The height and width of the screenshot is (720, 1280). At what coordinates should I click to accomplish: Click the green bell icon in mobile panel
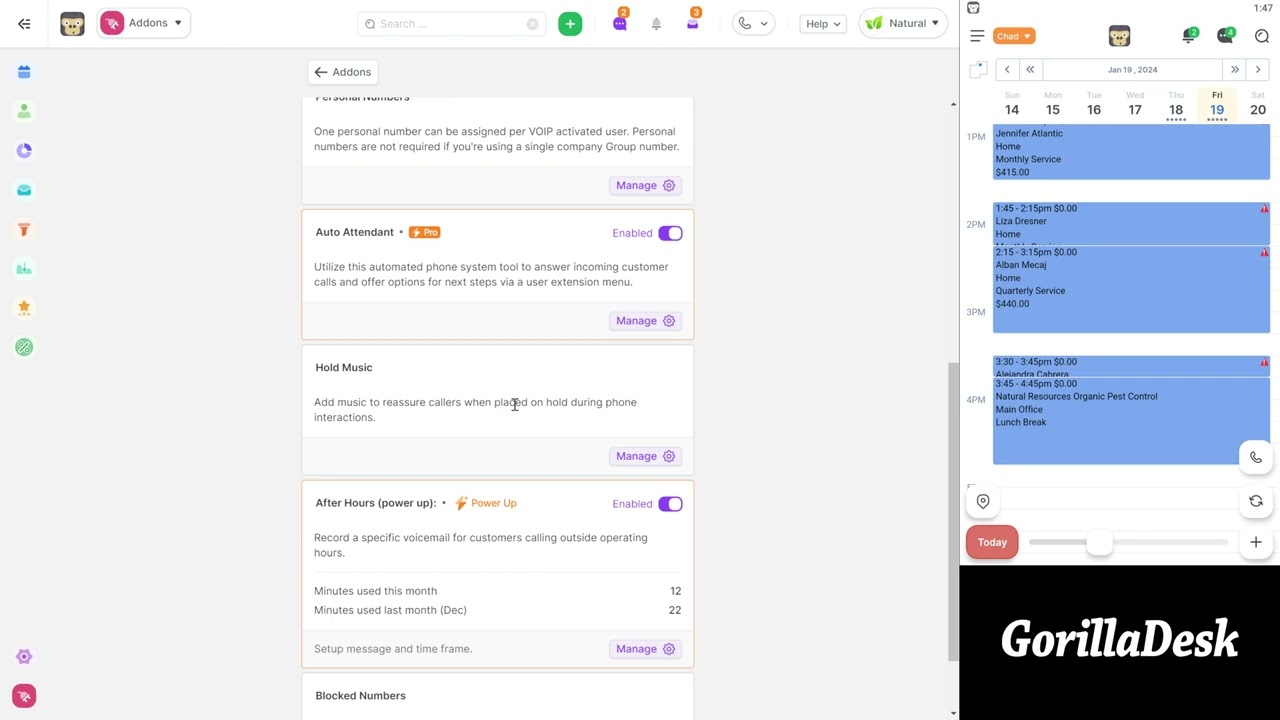click(x=1190, y=36)
